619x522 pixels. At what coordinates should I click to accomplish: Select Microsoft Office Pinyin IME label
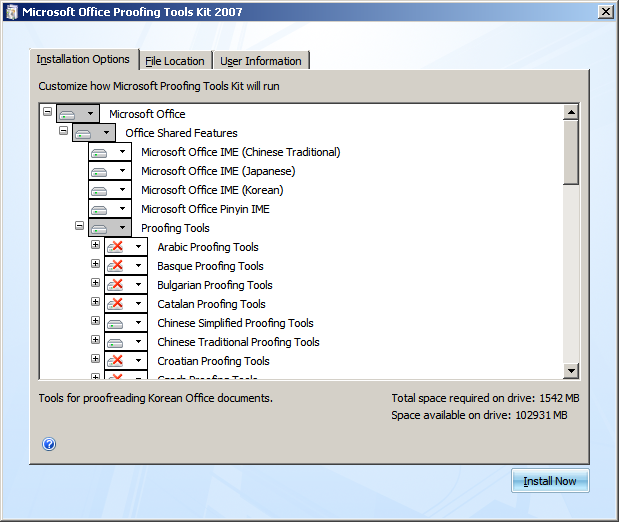[205, 209]
